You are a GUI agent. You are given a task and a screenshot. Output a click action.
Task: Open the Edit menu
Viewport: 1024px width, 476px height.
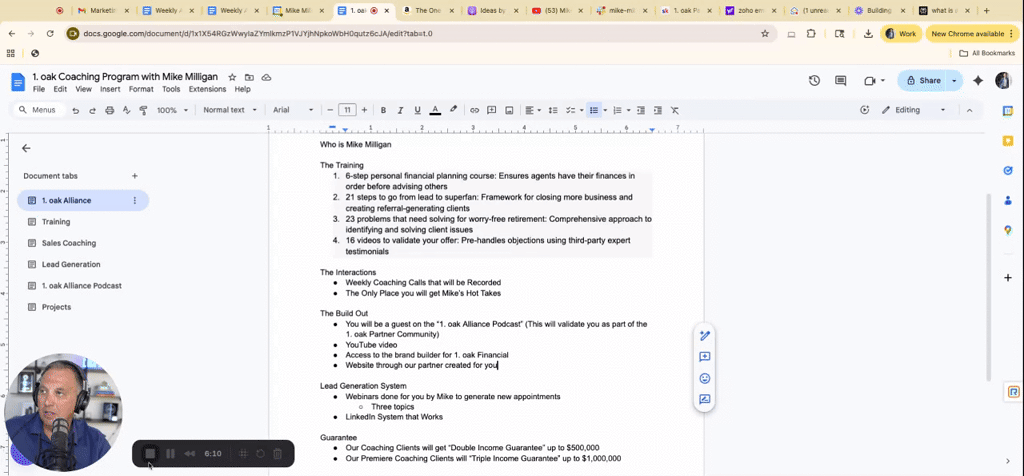click(60, 89)
